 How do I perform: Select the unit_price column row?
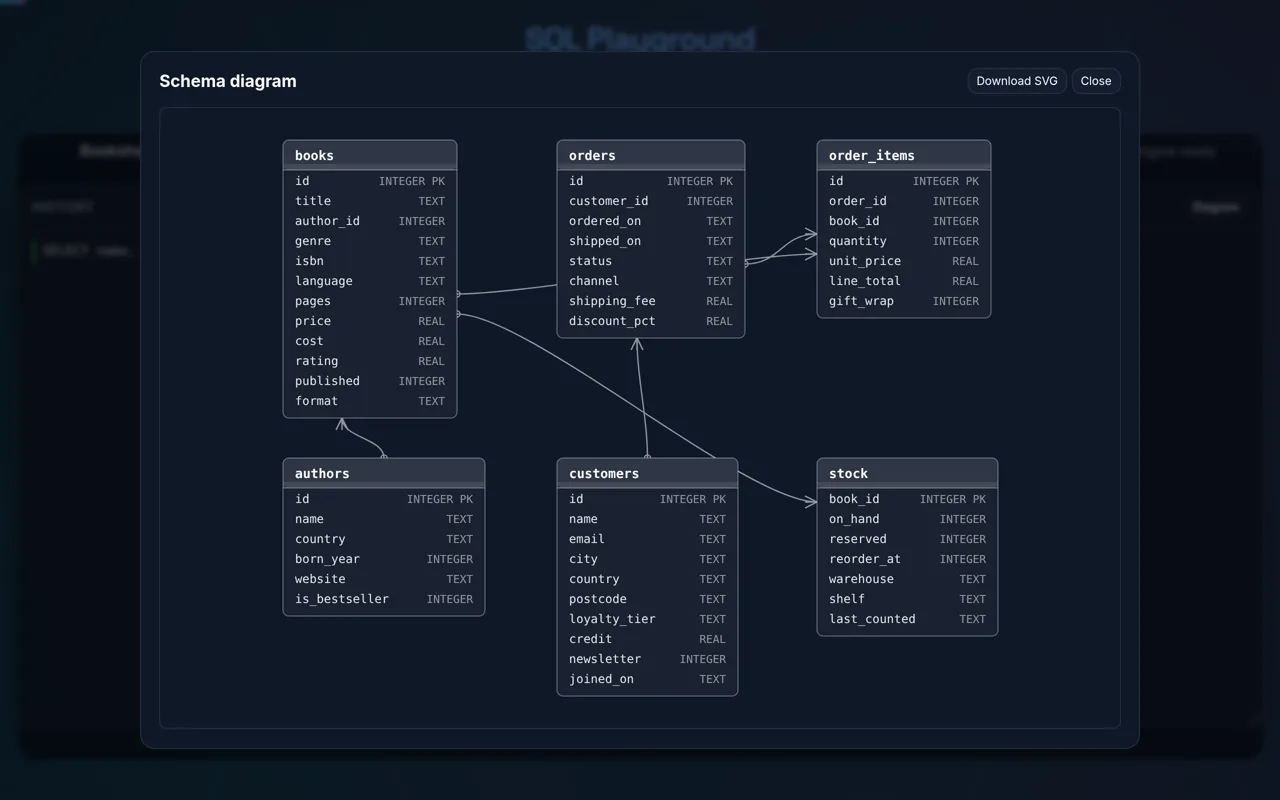coord(904,261)
